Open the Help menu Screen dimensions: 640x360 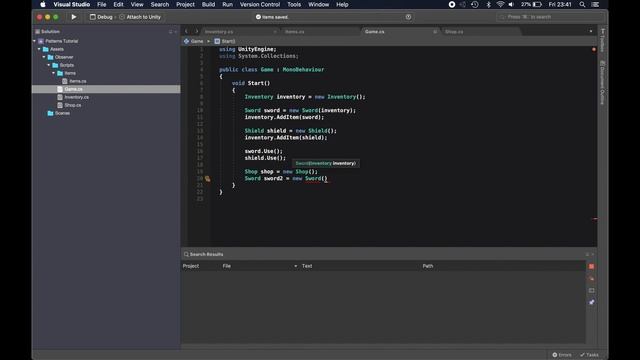coord(342,4)
